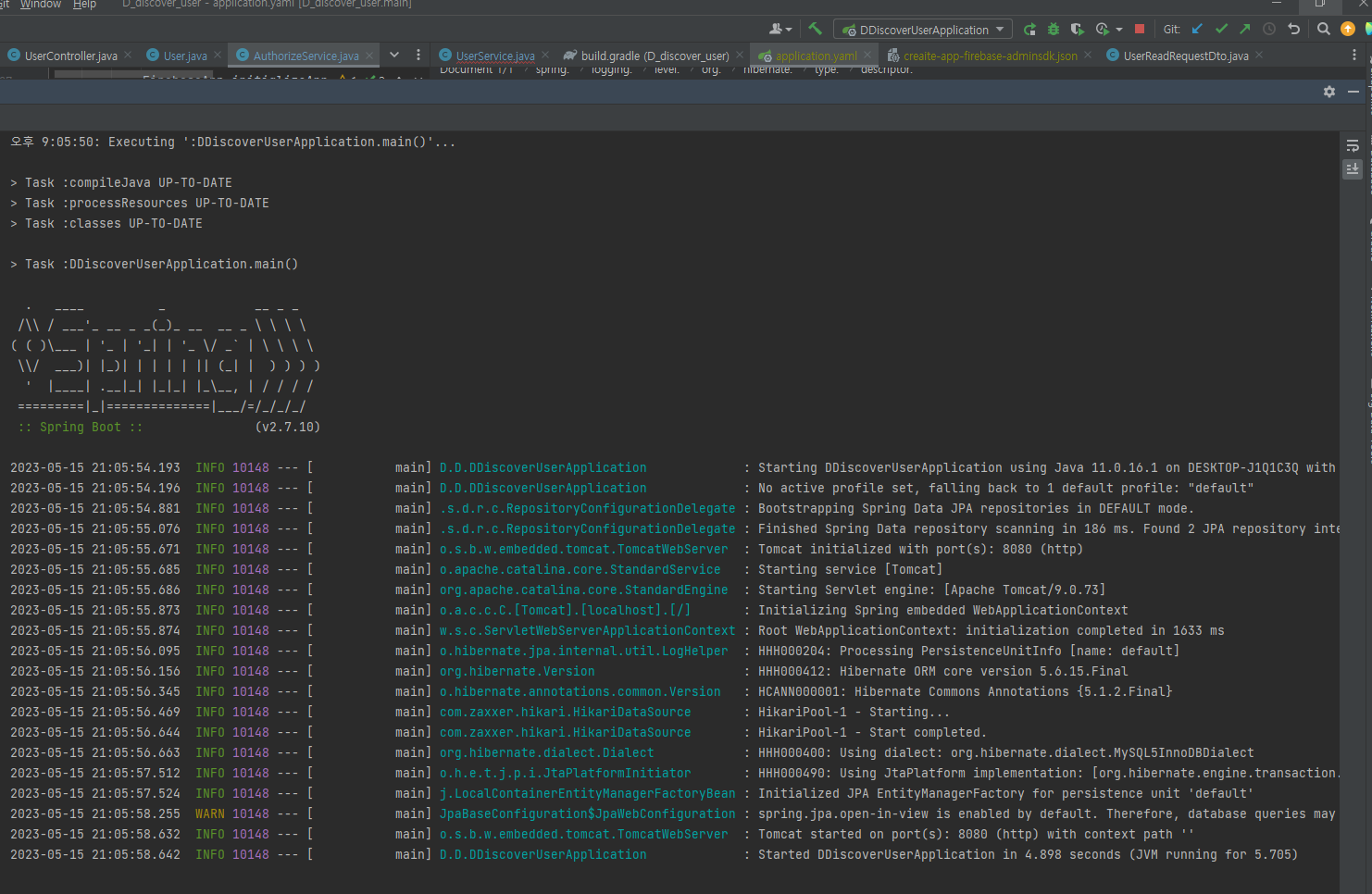Open the build.gradle (D_discover_user) tab

(654, 56)
